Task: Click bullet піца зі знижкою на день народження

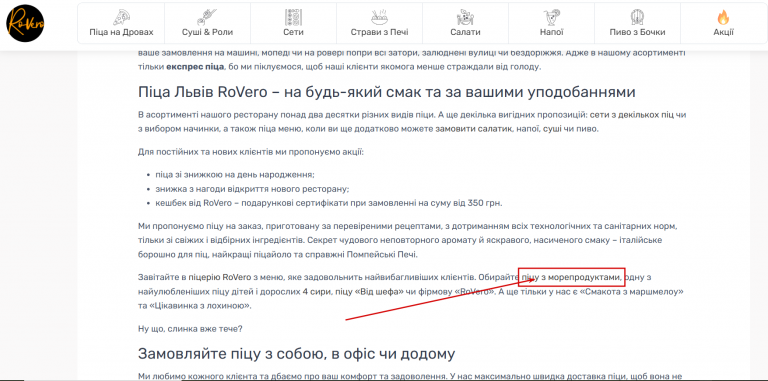Action: pos(235,175)
